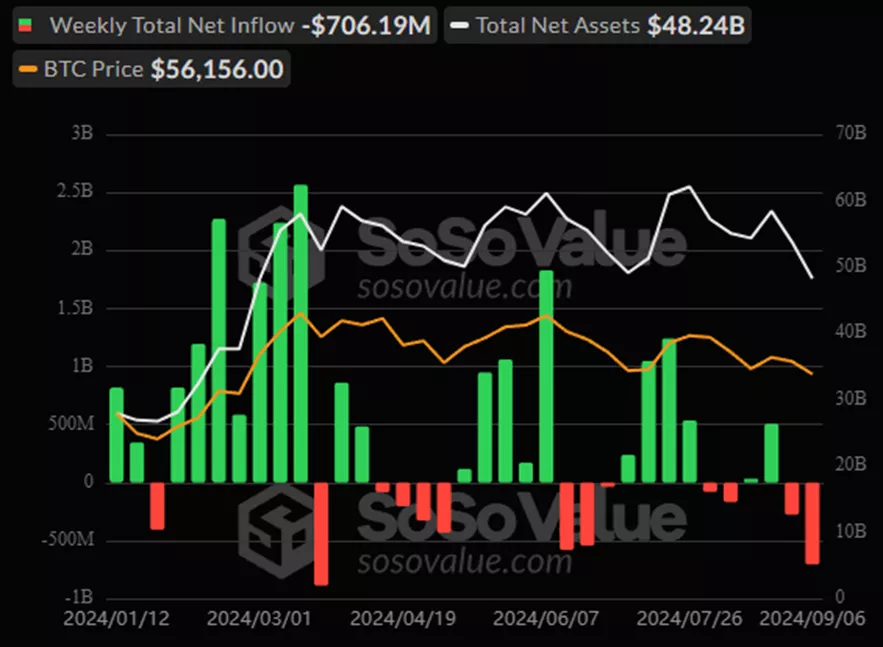Click the 3B label on left axis

pos(82,134)
